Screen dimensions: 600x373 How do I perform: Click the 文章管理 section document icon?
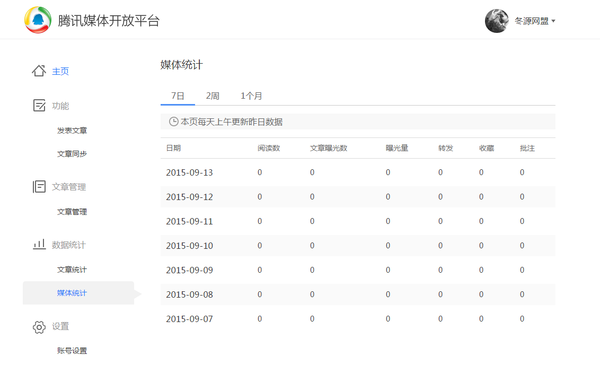[39, 187]
